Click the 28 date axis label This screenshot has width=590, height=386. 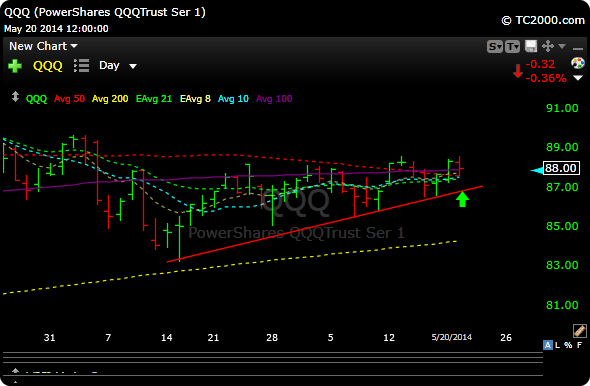coord(272,337)
